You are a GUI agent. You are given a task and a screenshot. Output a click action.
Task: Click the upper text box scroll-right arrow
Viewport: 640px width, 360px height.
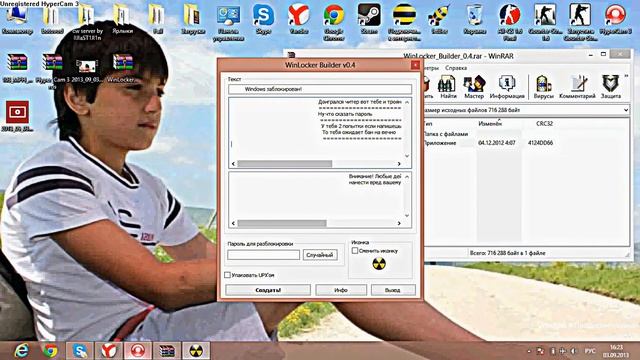(399, 164)
